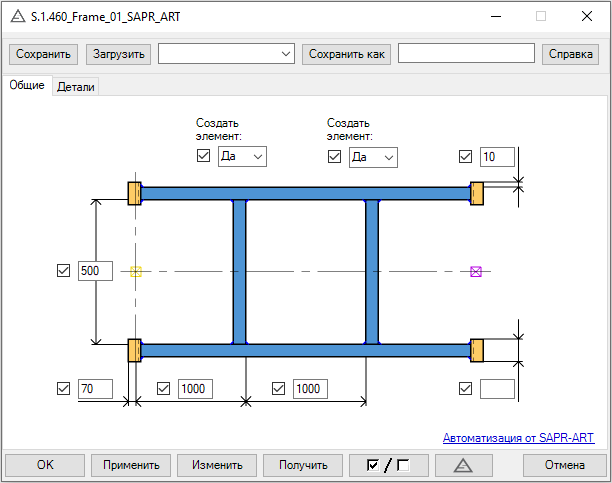This screenshot has height=483, width=612.
Task: Switch to the Детали tab
Action: 76,87
